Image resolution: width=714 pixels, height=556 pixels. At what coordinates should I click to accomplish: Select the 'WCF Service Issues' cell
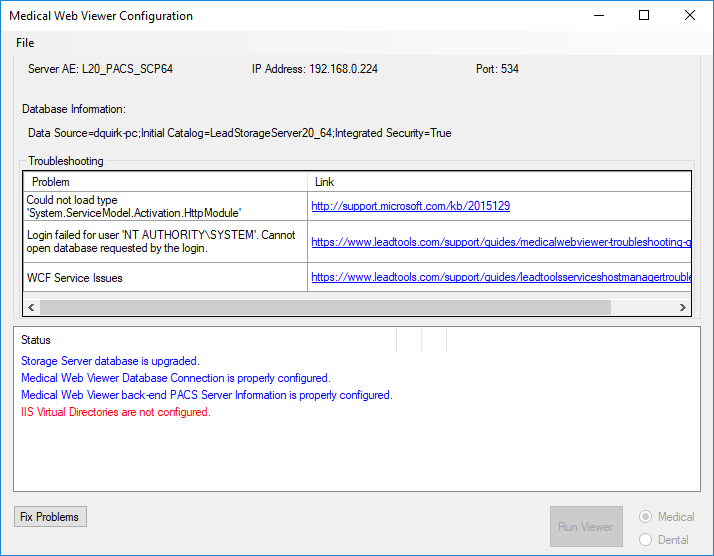click(x=165, y=277)
